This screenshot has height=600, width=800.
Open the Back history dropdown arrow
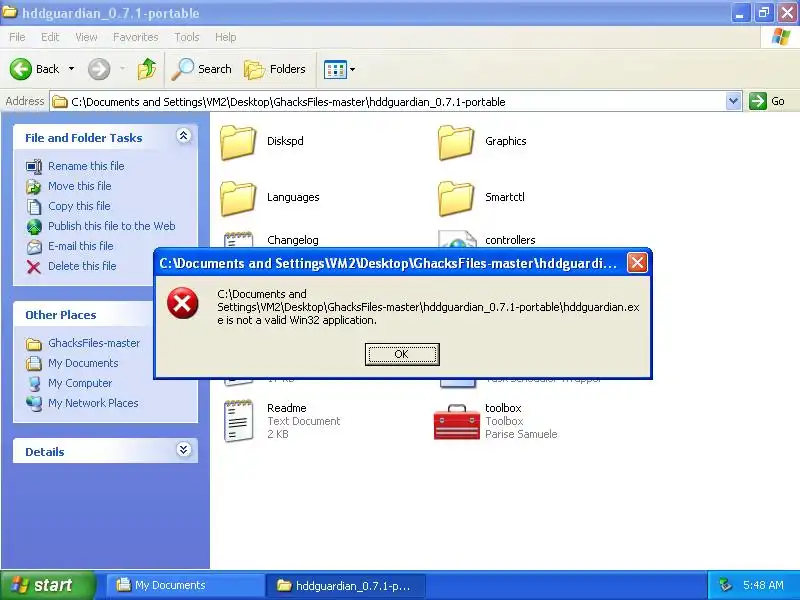pyautogui.click(x=71, y=69)
